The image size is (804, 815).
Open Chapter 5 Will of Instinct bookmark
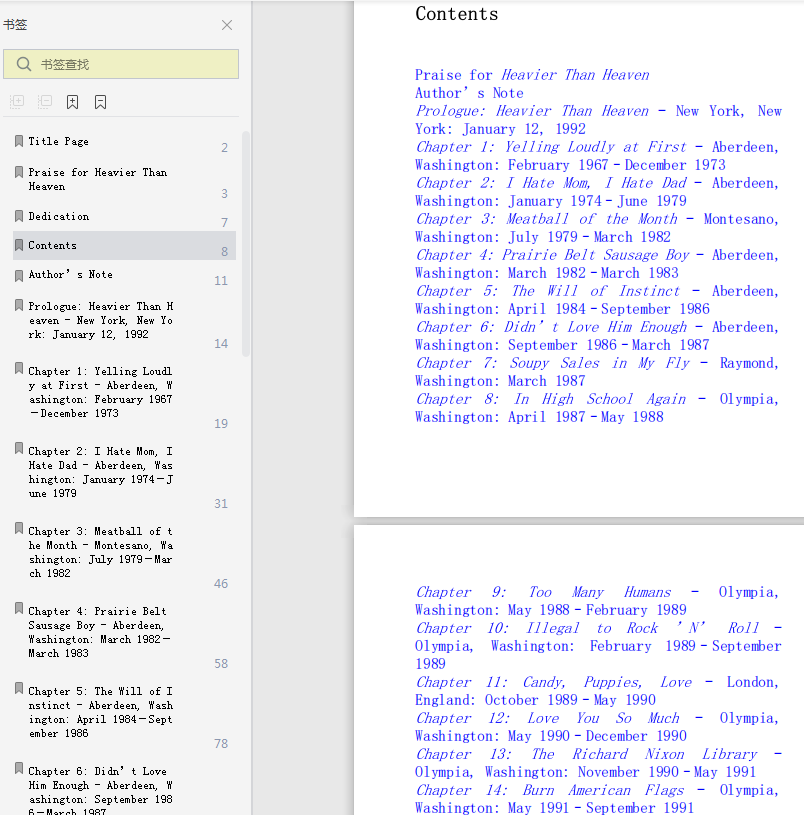pos(101,712)
